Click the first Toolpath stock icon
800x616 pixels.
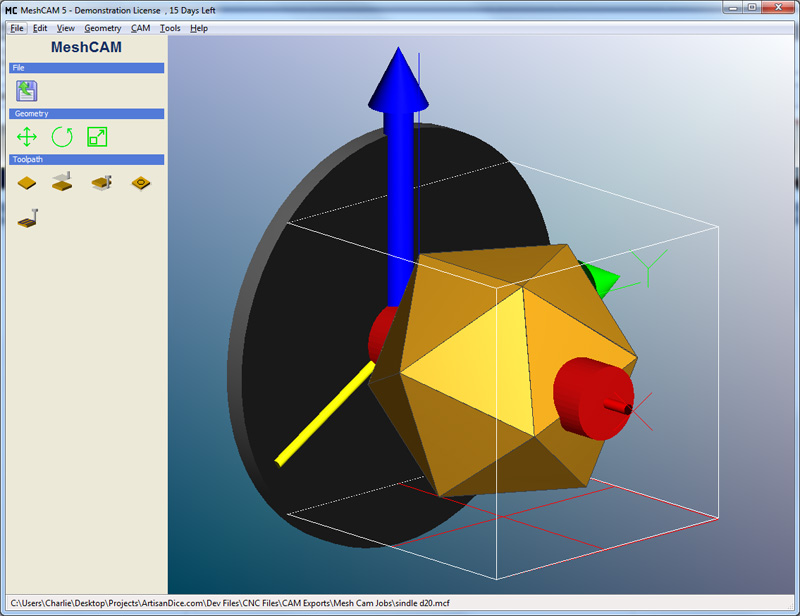pyautogui.click(x=25, y=184)
